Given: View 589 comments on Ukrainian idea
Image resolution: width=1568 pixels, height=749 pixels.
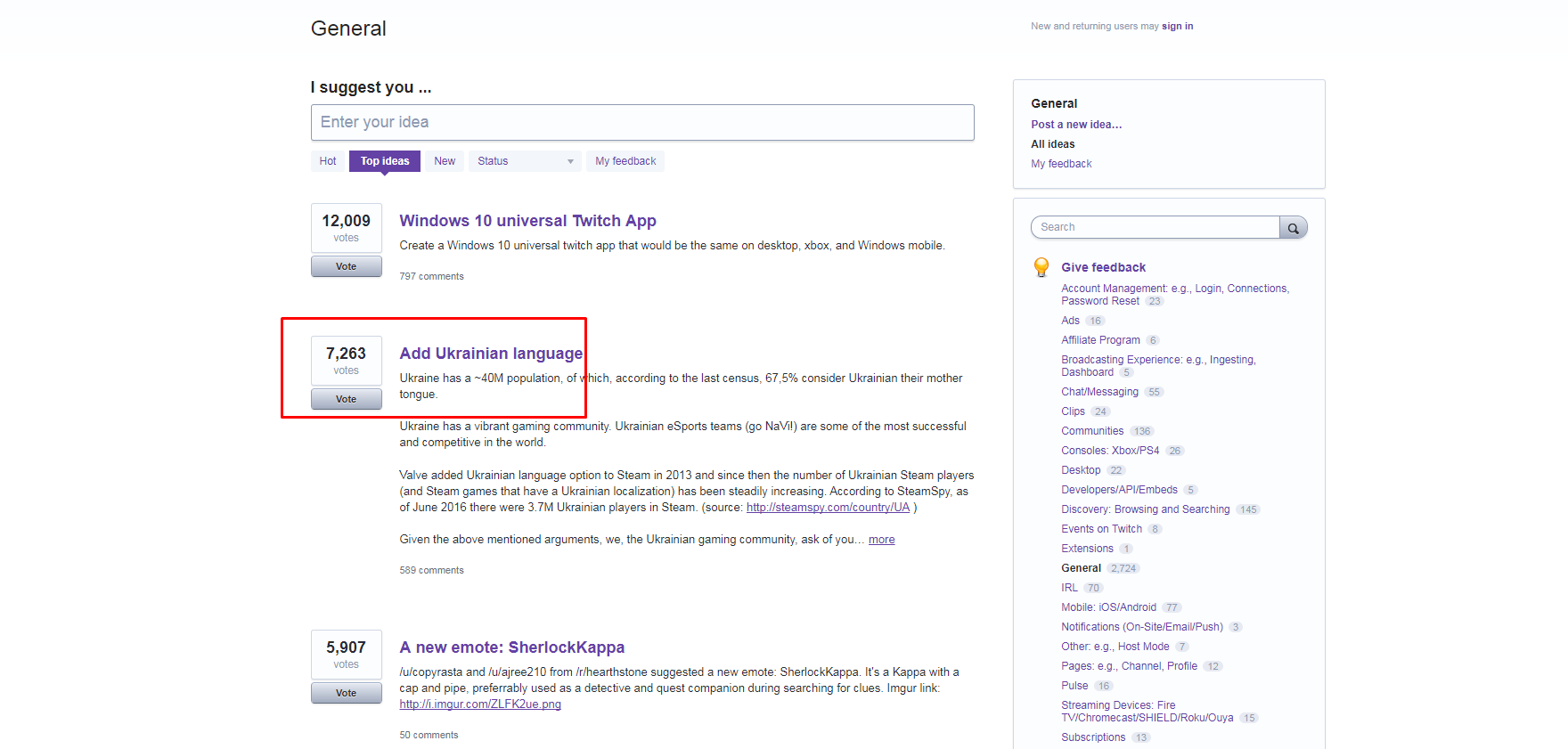Looking at the screenshot, I should tap(431, 570).
